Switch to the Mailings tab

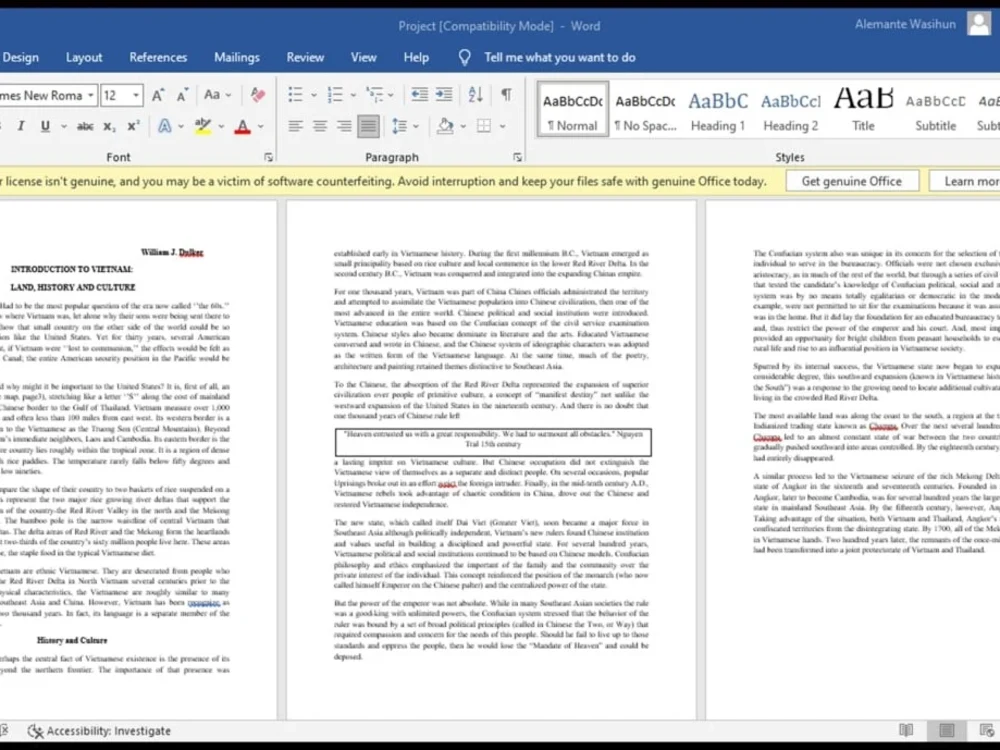click(x=237, y=57)
